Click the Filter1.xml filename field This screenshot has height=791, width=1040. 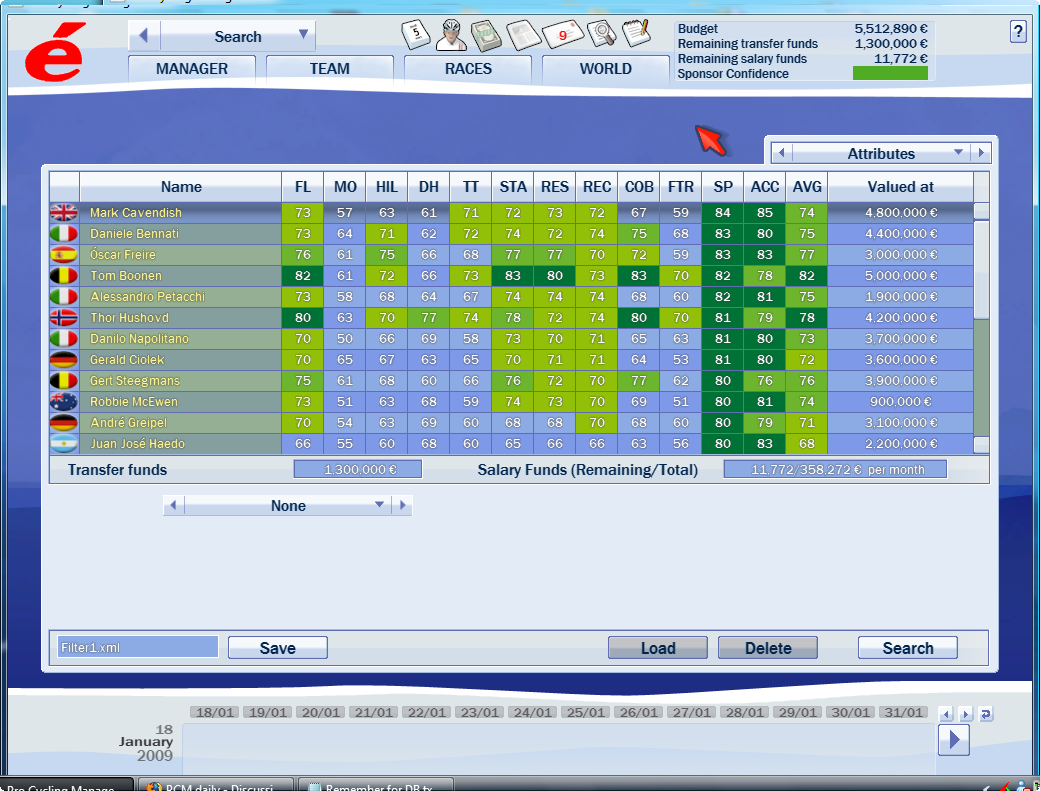(137, 648)
